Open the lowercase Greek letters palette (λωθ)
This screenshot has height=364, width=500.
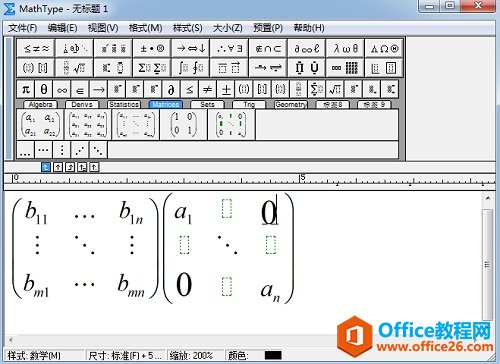[x=345, y=49]
